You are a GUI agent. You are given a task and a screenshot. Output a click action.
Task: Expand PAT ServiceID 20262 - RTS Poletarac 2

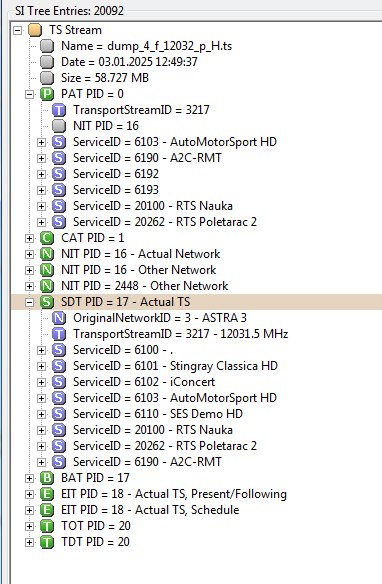pyautogui.click(x=41, y=222)
